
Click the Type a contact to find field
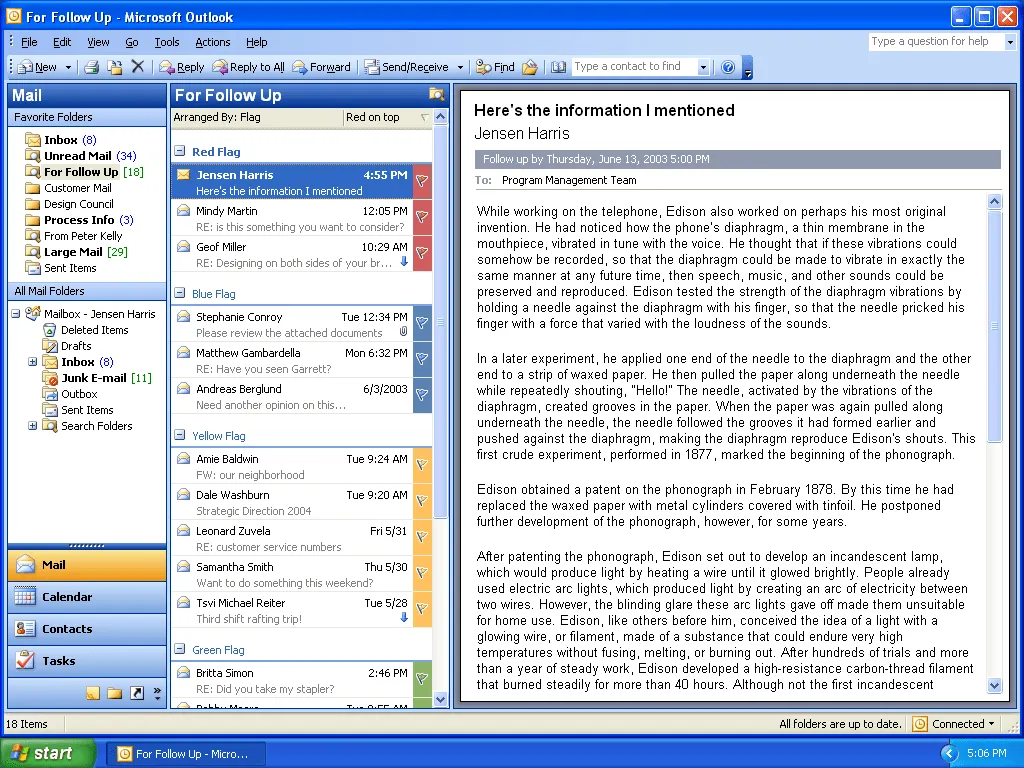tap(634, 66)
